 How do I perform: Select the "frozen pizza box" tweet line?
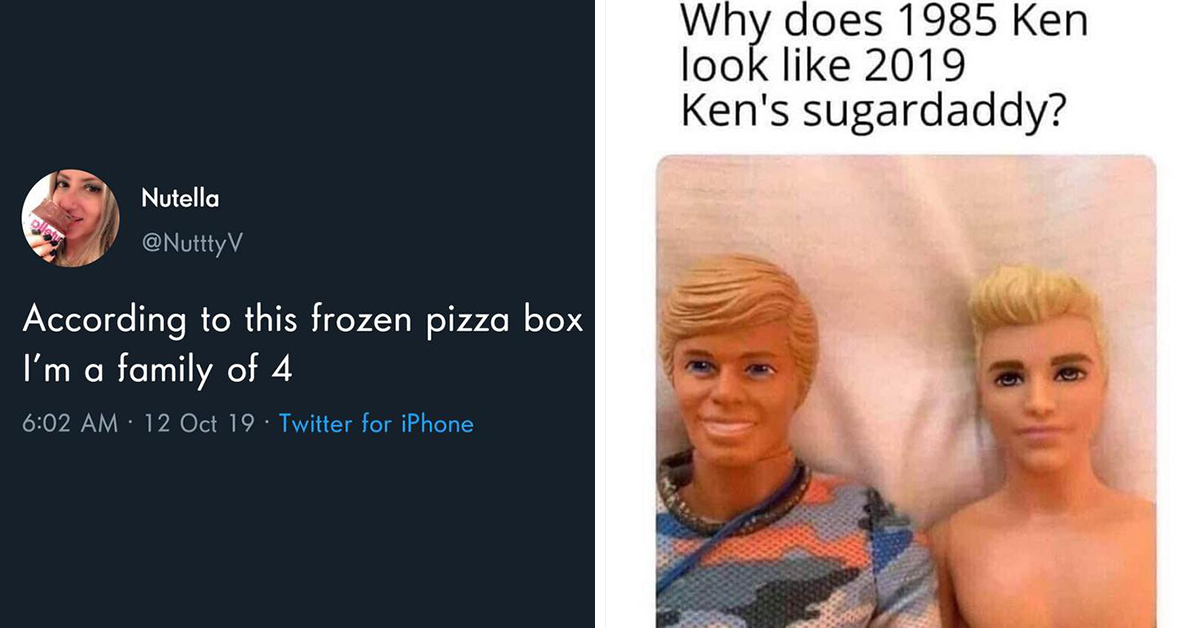302,321
